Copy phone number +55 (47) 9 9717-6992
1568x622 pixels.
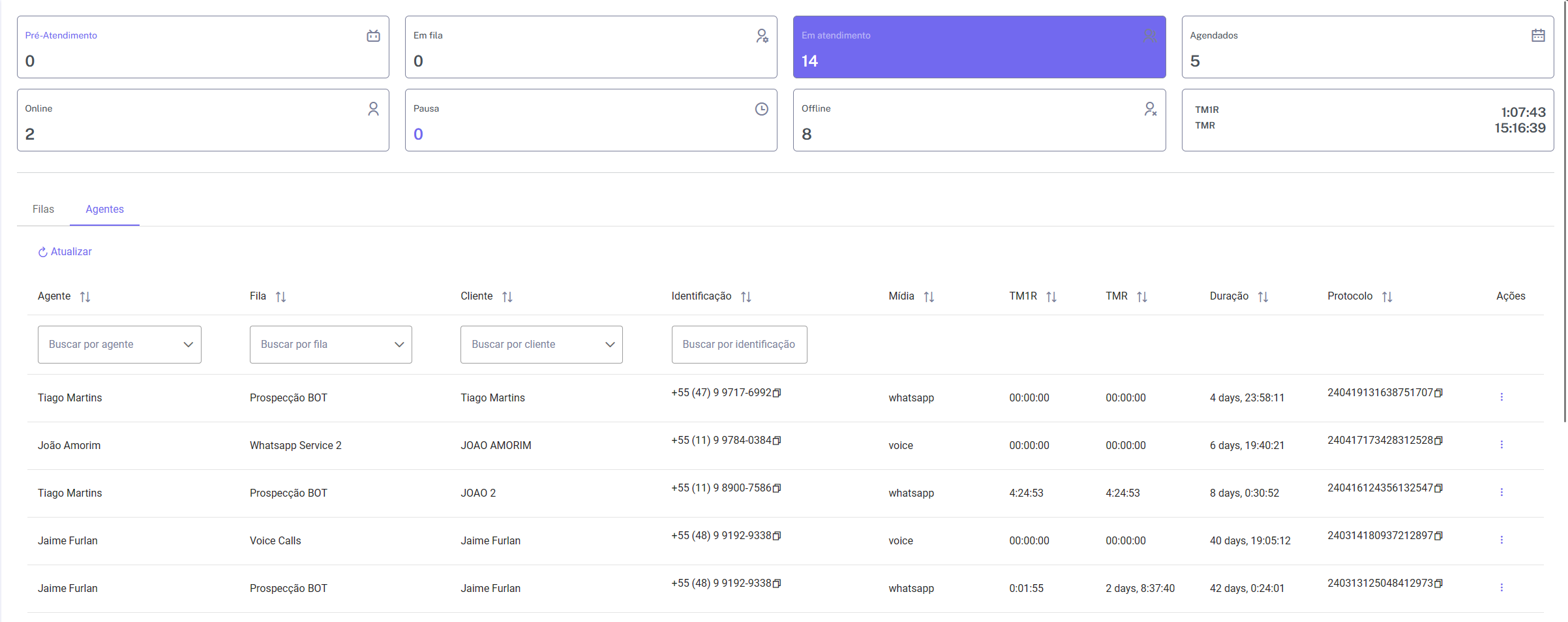[x=777, y=393]
